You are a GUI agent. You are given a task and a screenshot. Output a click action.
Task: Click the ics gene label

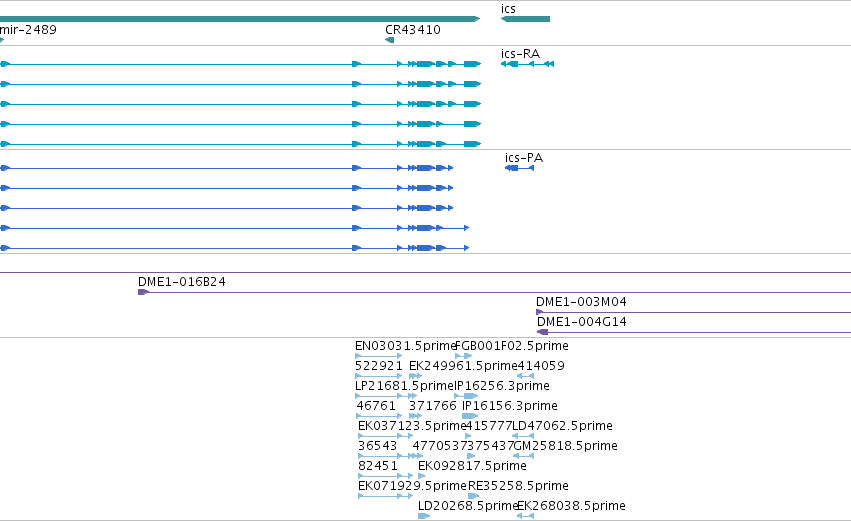click(x=508, y=9)
